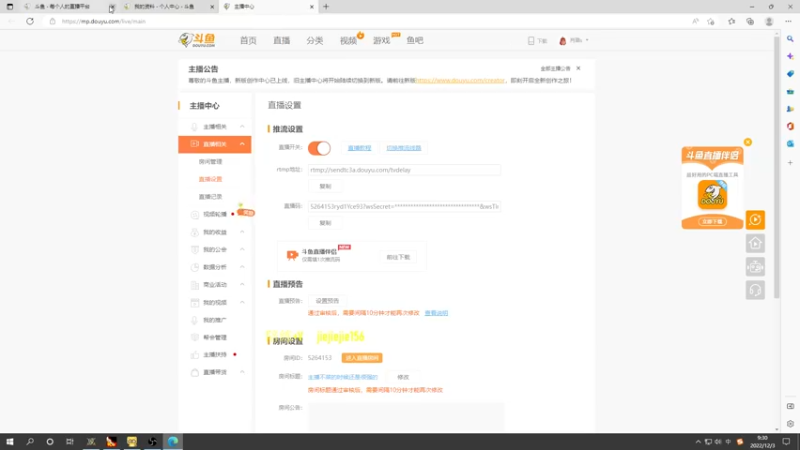This screenshot has height=450, width=800.
Task: Click the link right of 直播教程
Action: point(404,148)
